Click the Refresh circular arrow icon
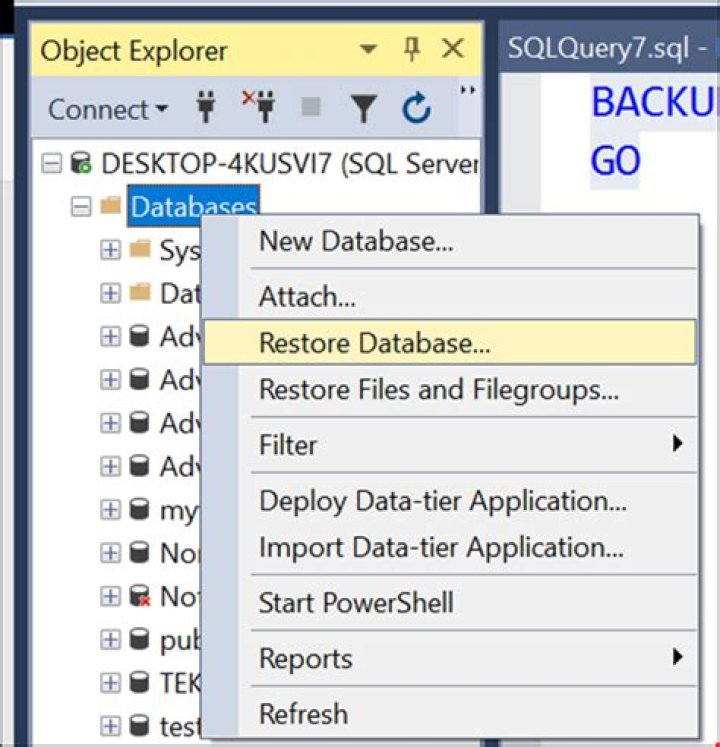Image resolution: width=720 pixels, height=747 pixels. coord(416,108)
